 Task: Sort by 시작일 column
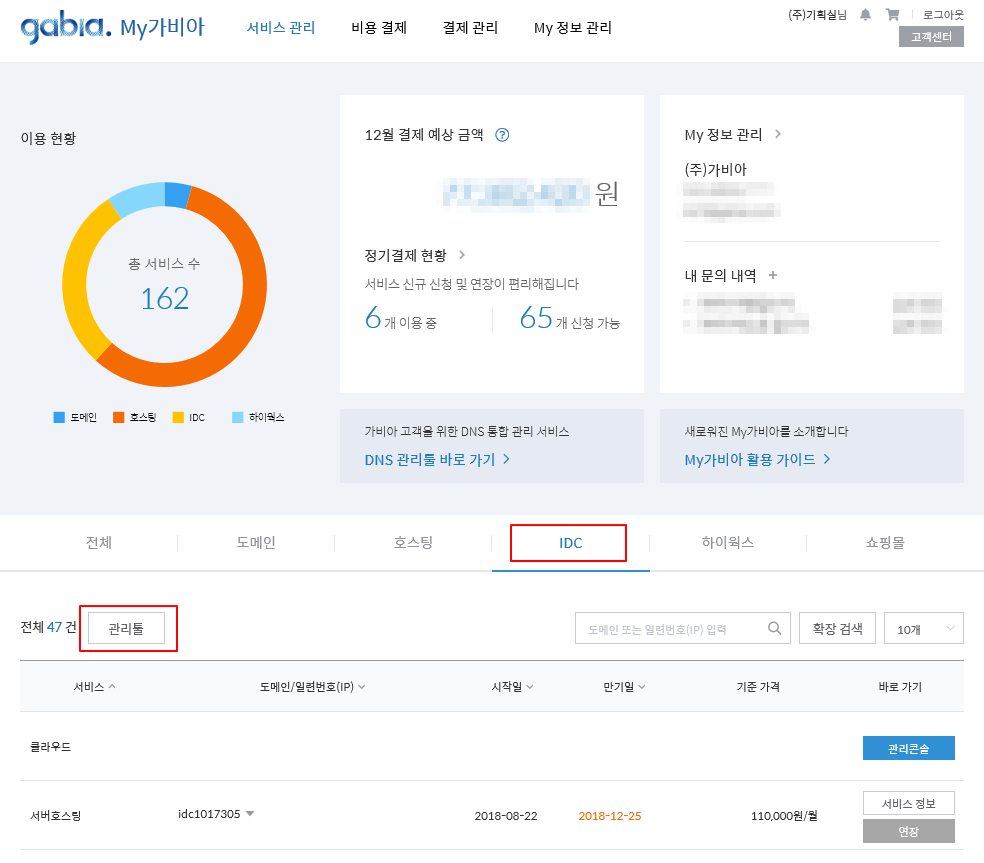click(x=512, y=687)
